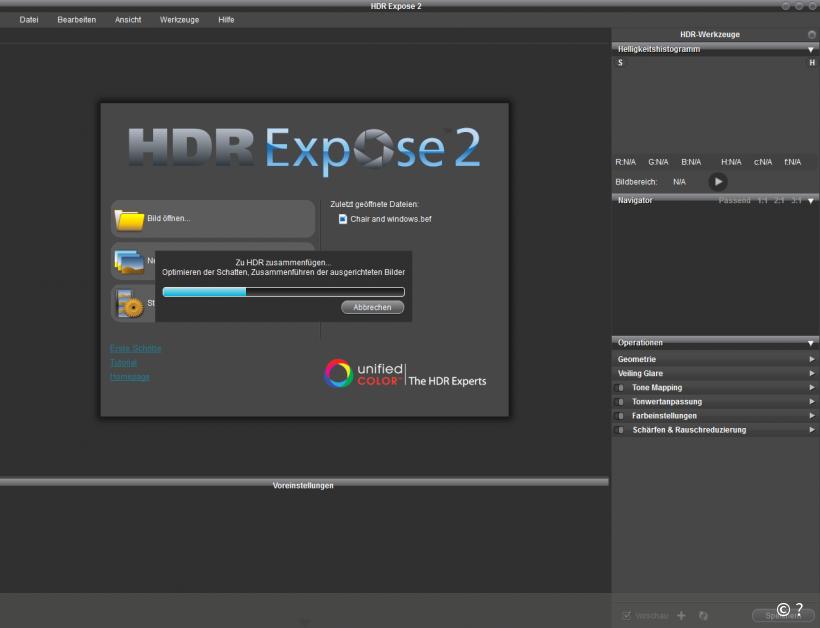
Task: Click the file icon next to Chair and windows.bef
Action: (x=343, y=219)
